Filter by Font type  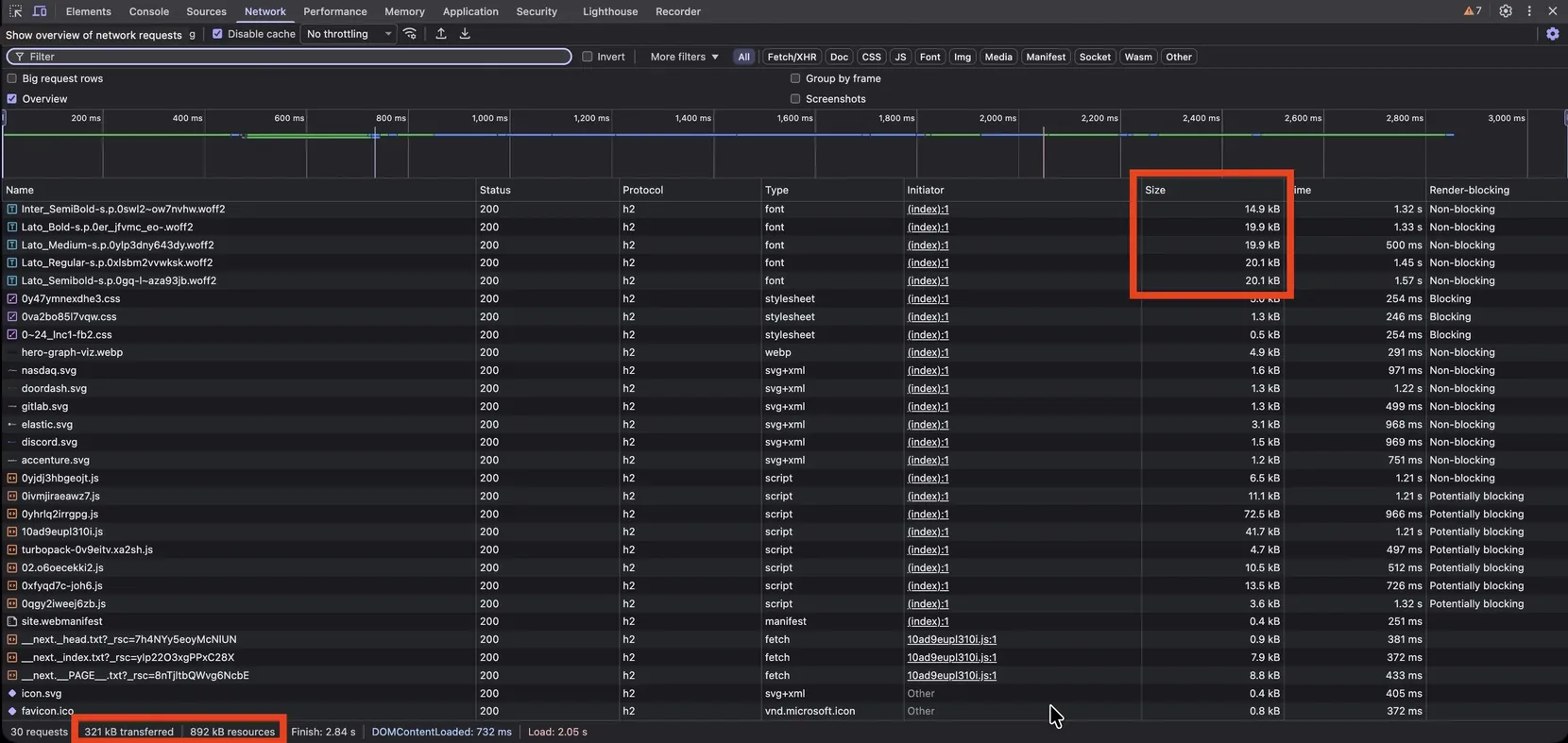(x=930, y=57)
